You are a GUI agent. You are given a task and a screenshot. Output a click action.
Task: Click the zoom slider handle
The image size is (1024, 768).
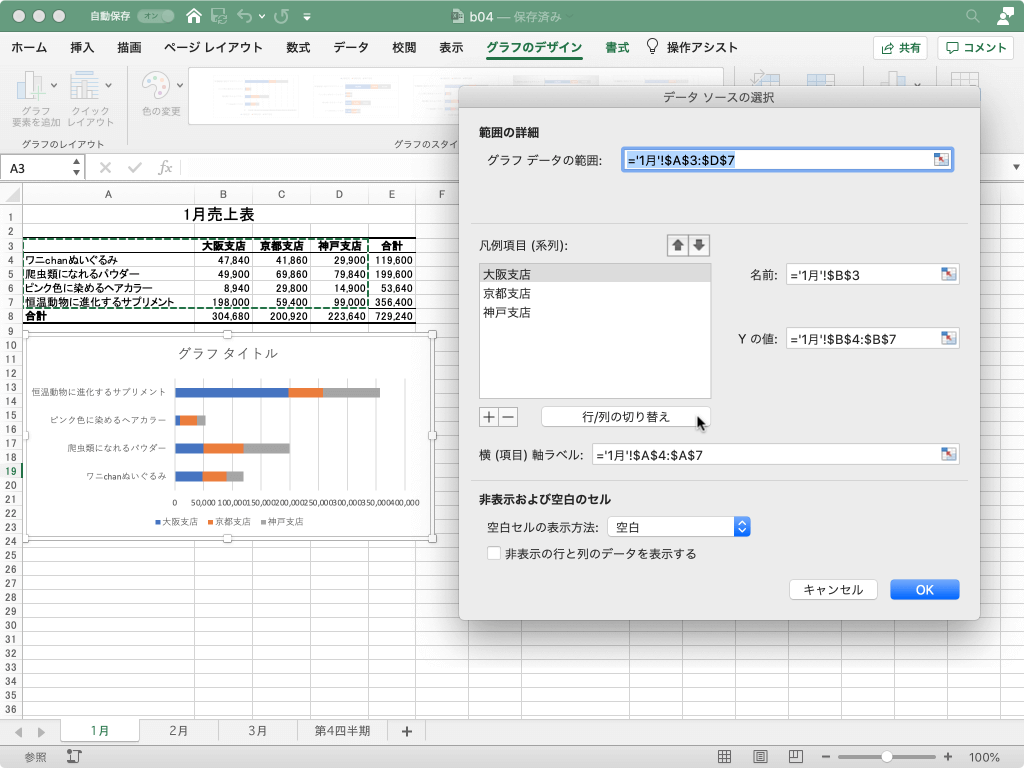pyautogui.click(x=886, y=756)
